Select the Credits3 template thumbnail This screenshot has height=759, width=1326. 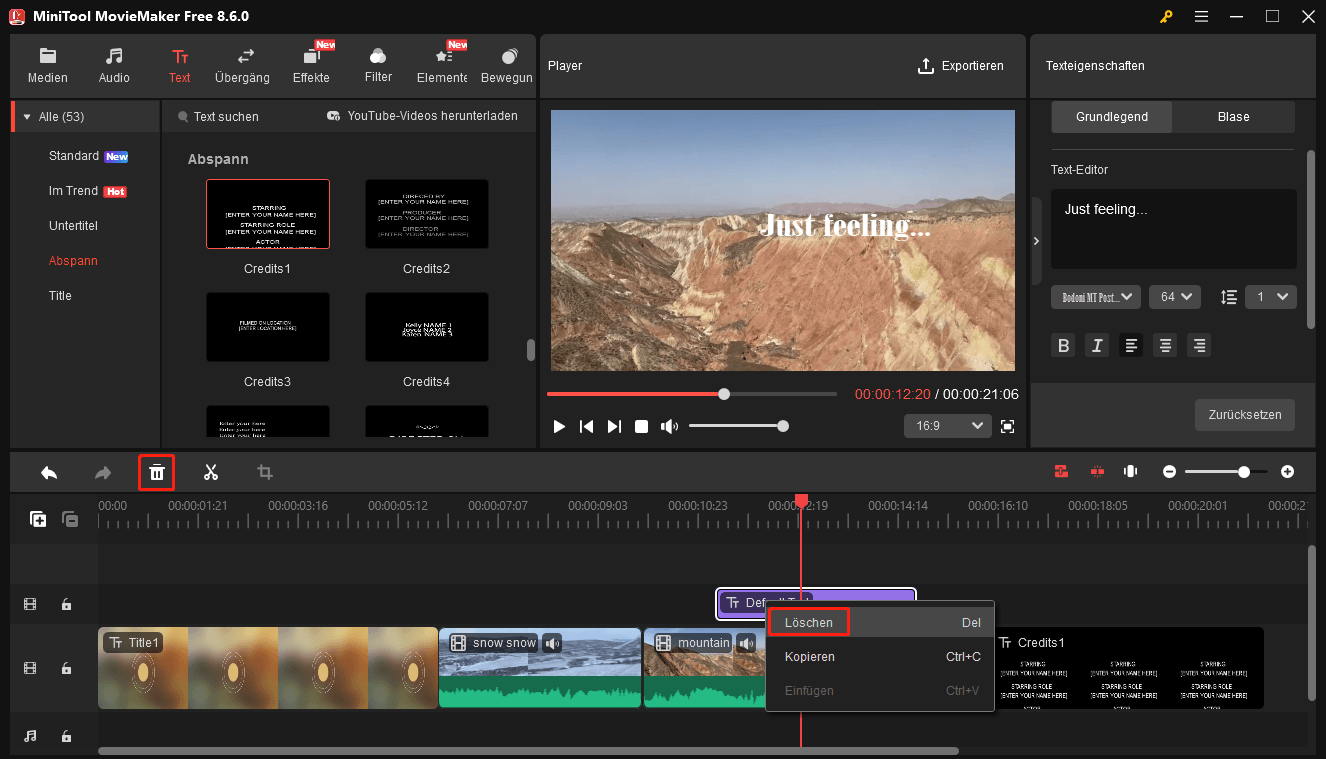click(x=267, y=327)
